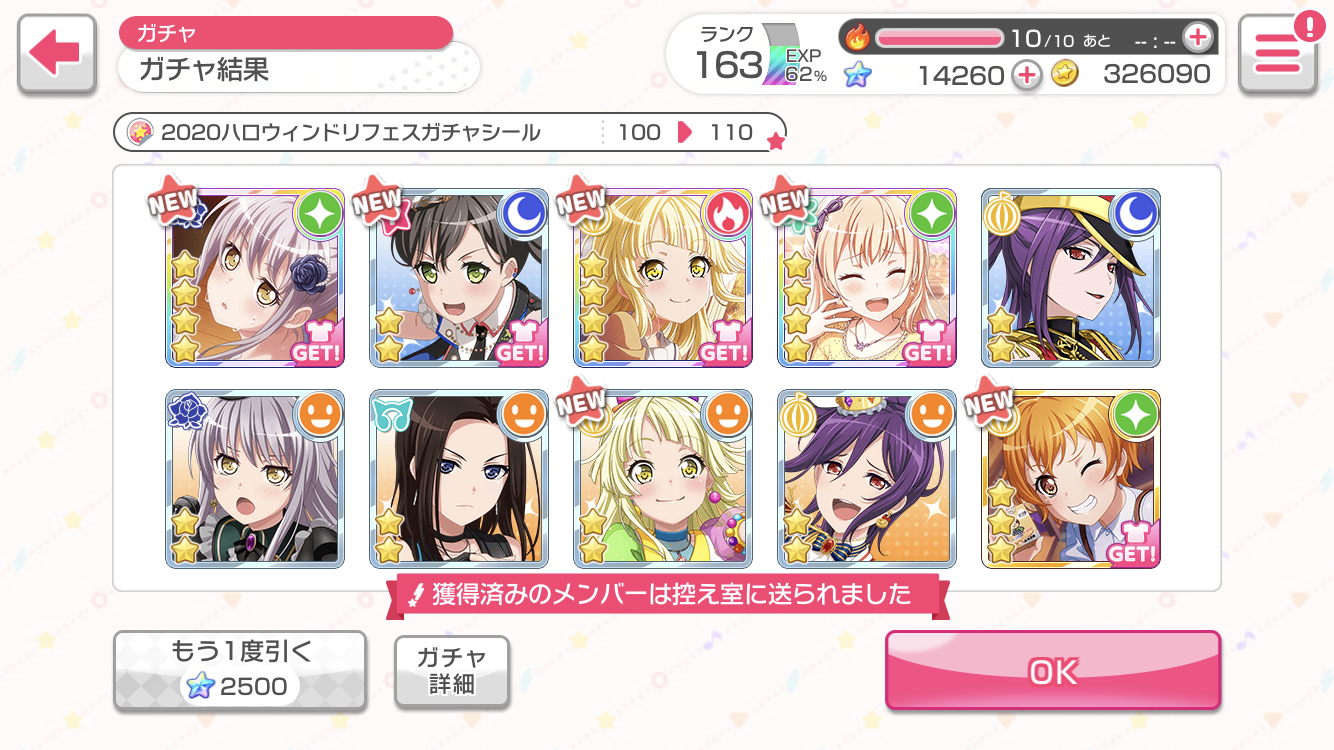Select the blonde four-star fire attribute card
The image size is (1334, 750).
point(663,277)
